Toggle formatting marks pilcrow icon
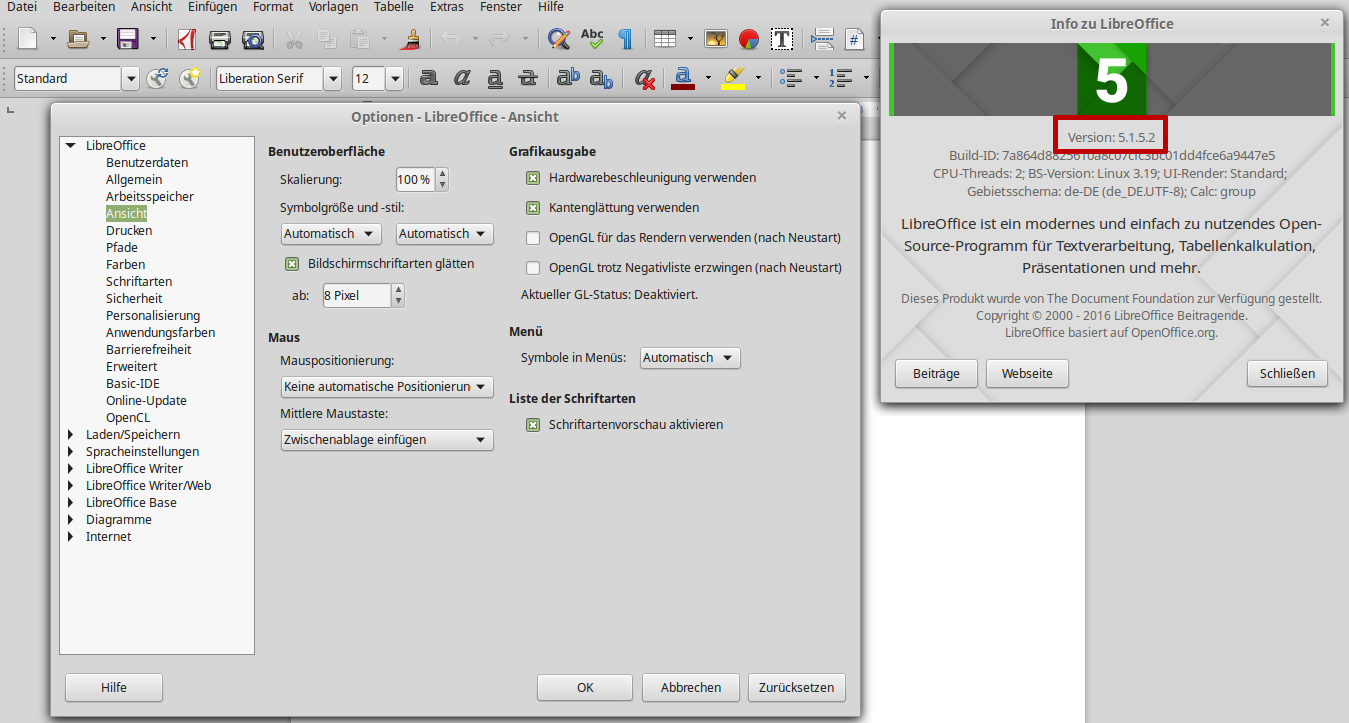The width and height of the screenshot is (1349, 723). [625, 39]
